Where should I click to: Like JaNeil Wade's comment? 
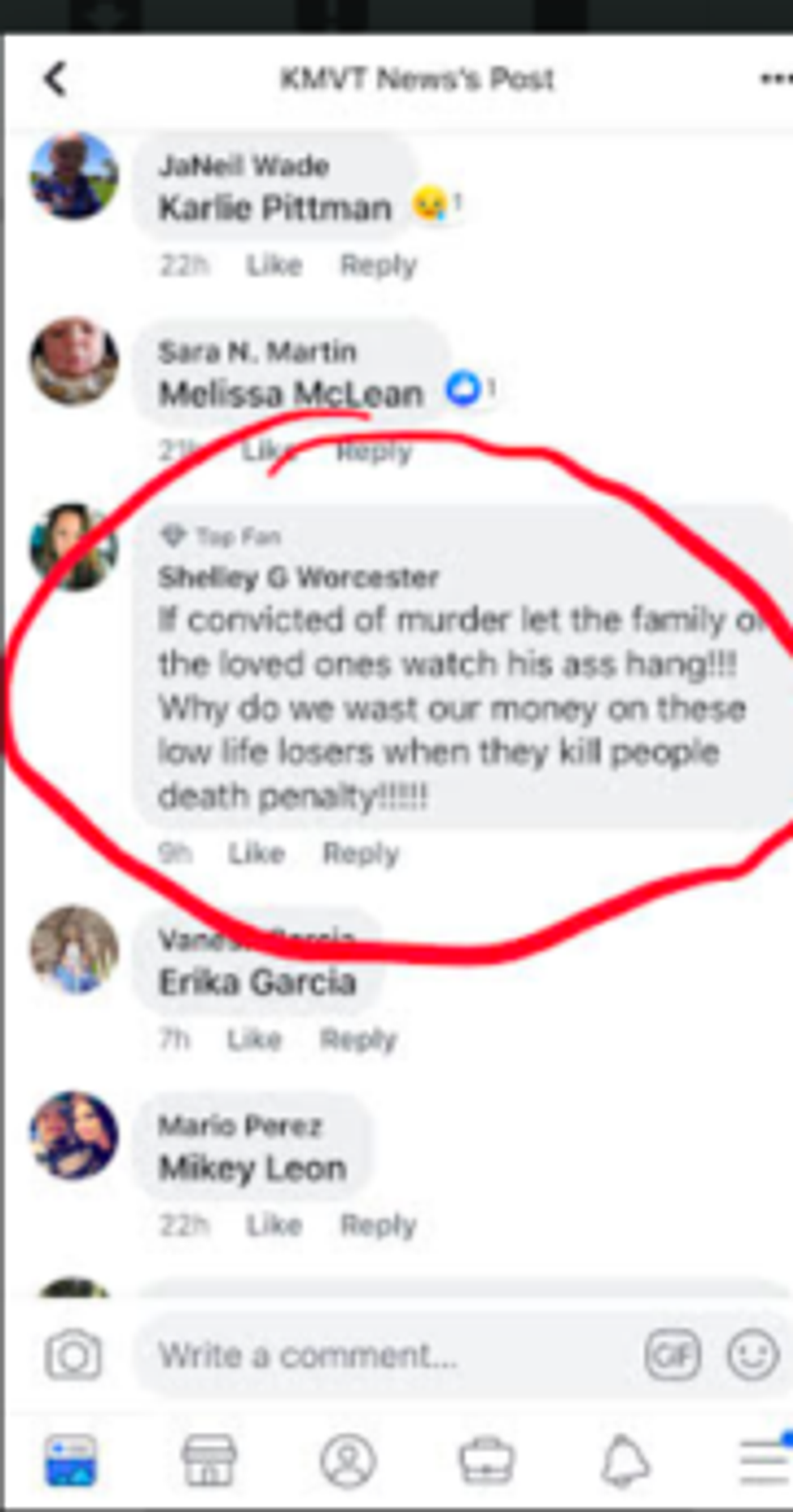274,265
